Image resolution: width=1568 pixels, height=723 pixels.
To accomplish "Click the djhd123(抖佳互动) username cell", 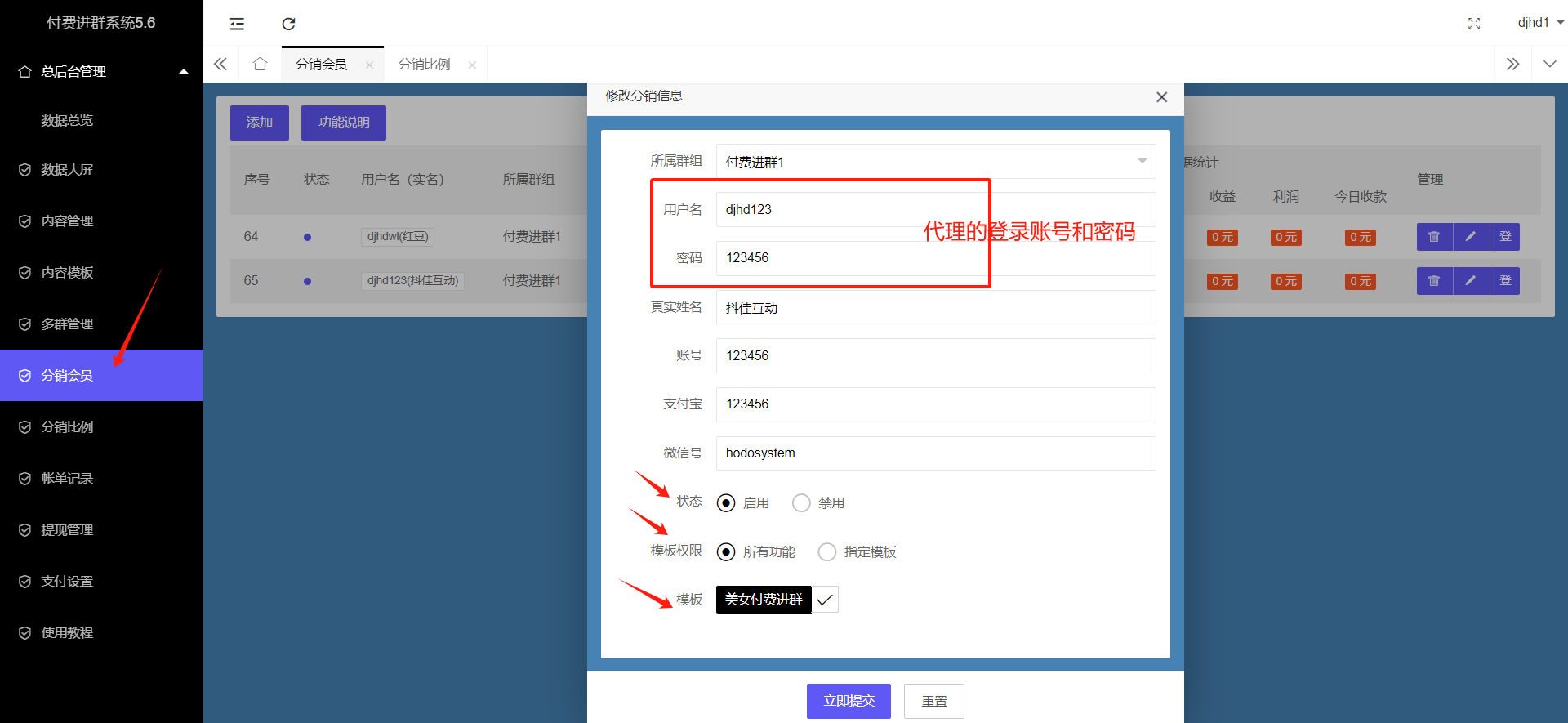I will [412, 281].
